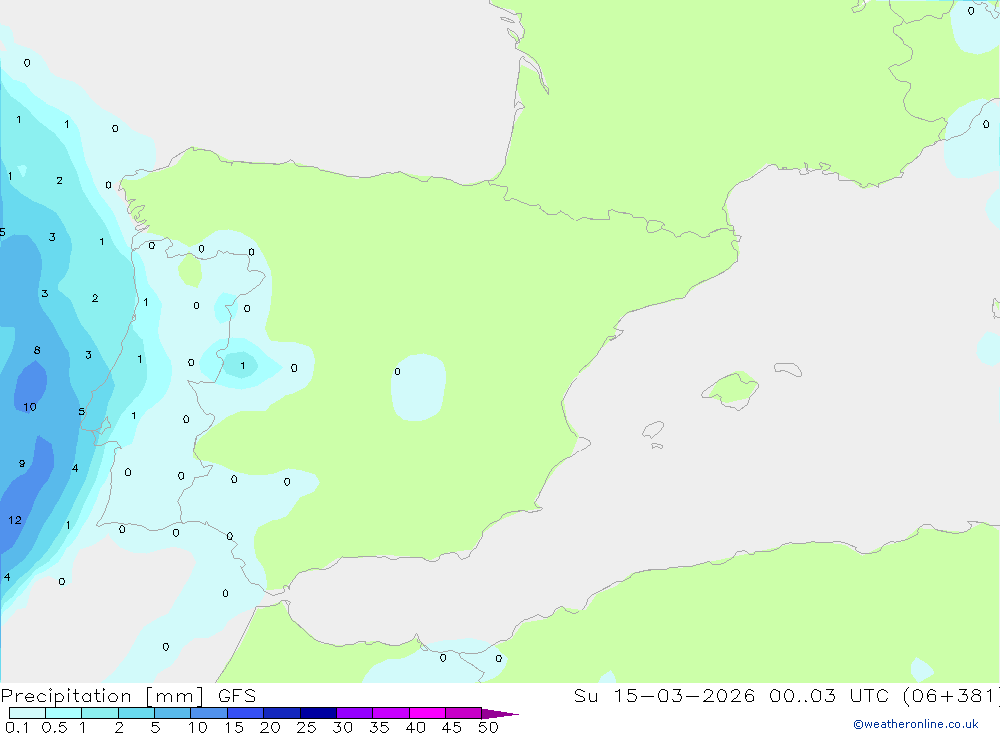The width and height of the screenshot is (1000, 733).
Task: Select the 40–45 mm magenta legend swatch
Action: click(x=427, y=713)
